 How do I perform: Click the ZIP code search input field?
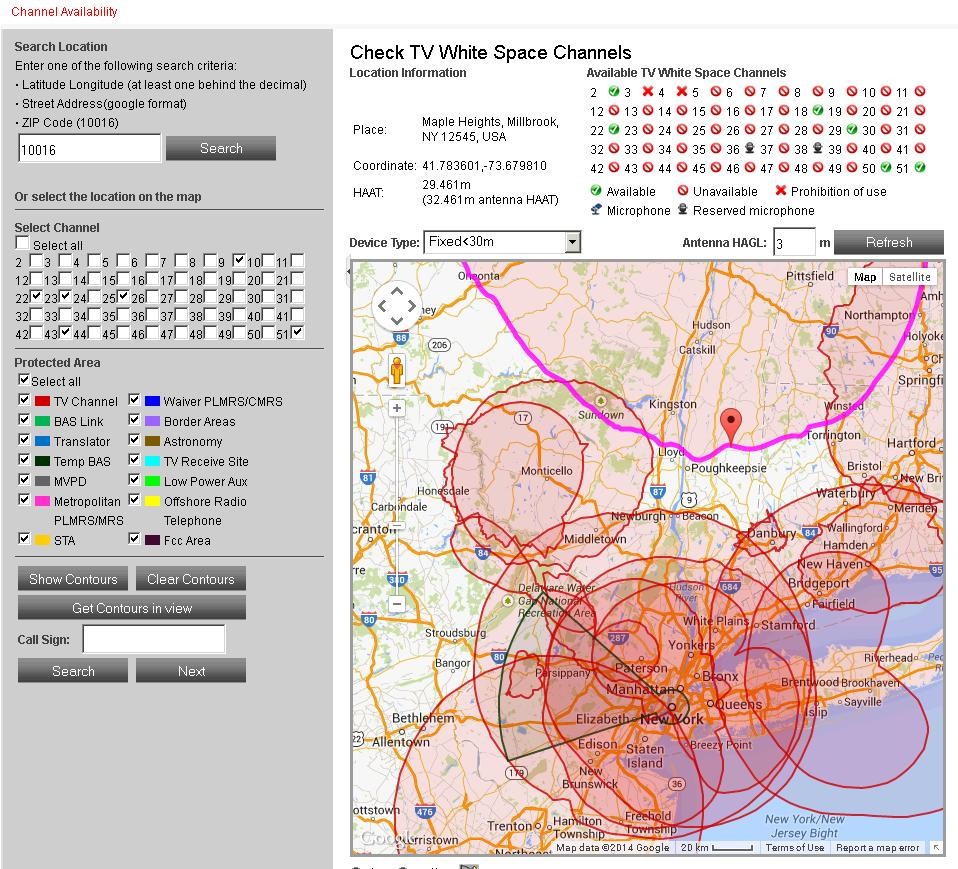pos(90,149)
